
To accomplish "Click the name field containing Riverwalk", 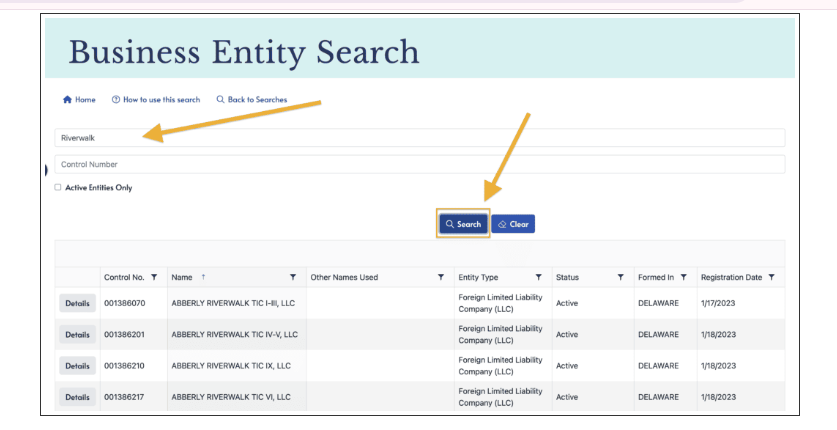I will click(420, 138).
